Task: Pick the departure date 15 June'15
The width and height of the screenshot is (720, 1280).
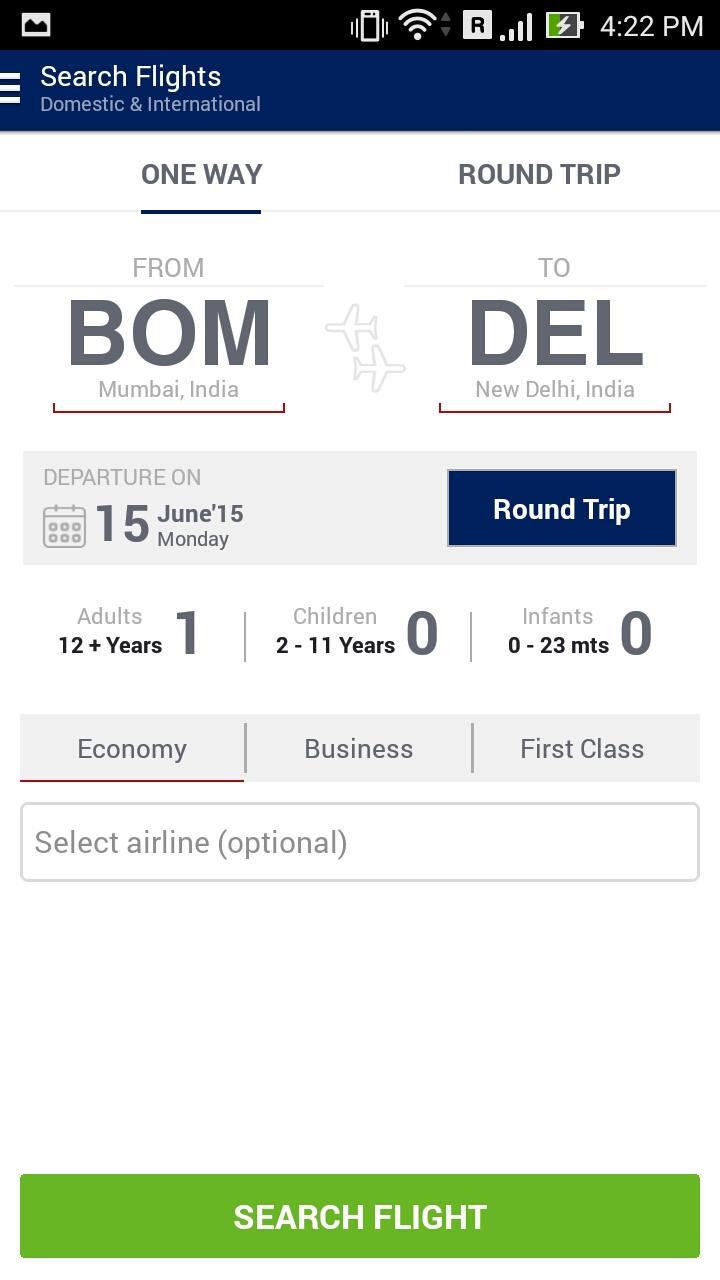Action: (x=170, y=524)
